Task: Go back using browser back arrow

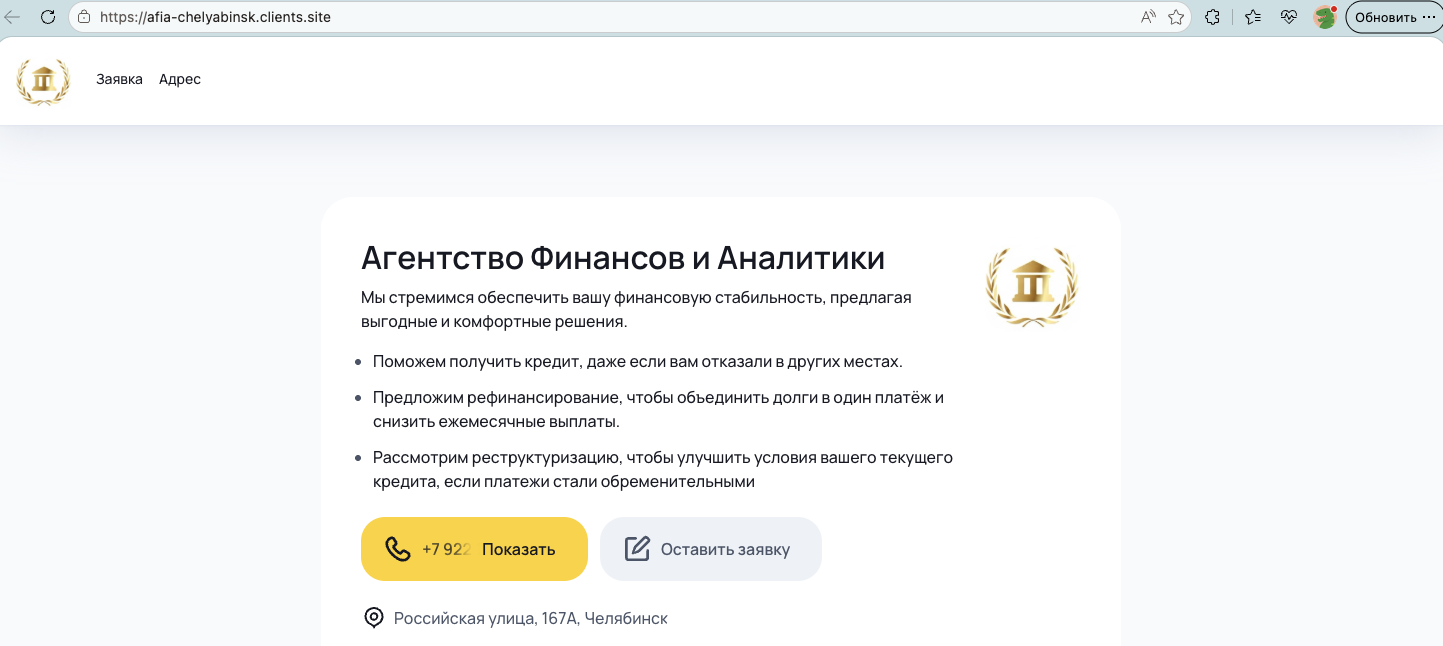Action: point(13,17)
